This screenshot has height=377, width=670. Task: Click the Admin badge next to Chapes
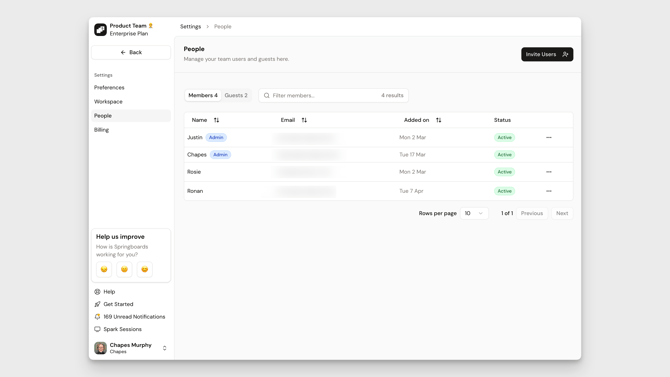(220, 155)
